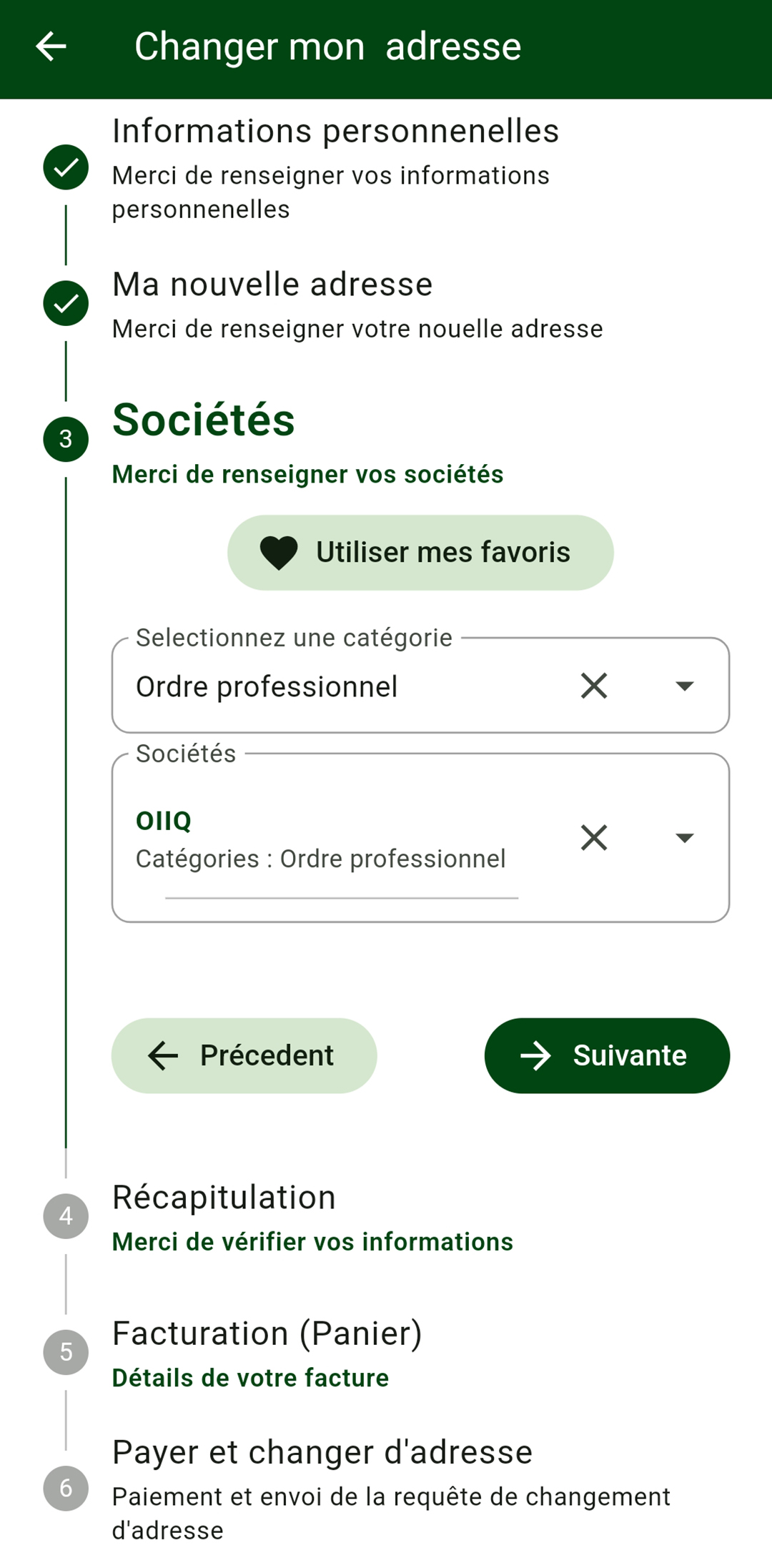The height and width of the screenshot is (1568, 772).
Task: Click the Ma nouvelle adresse checkmark icon
Action: point(66,303)
